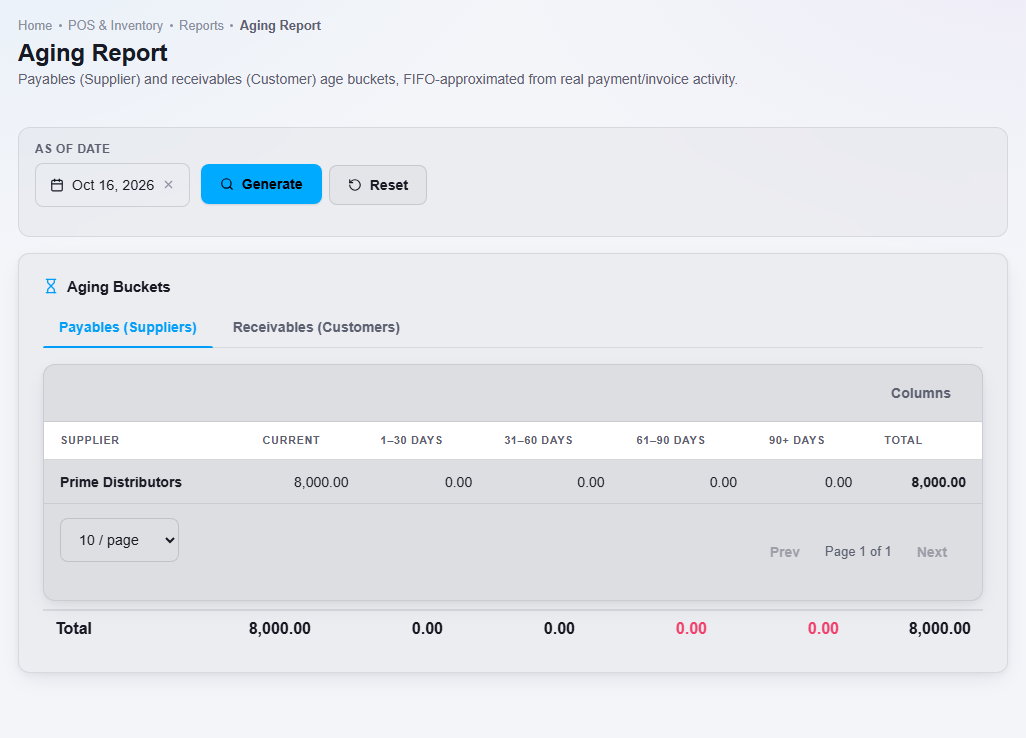Open POS & Inventory breadcrumb

pyautogui.click(x=115, y=26)
